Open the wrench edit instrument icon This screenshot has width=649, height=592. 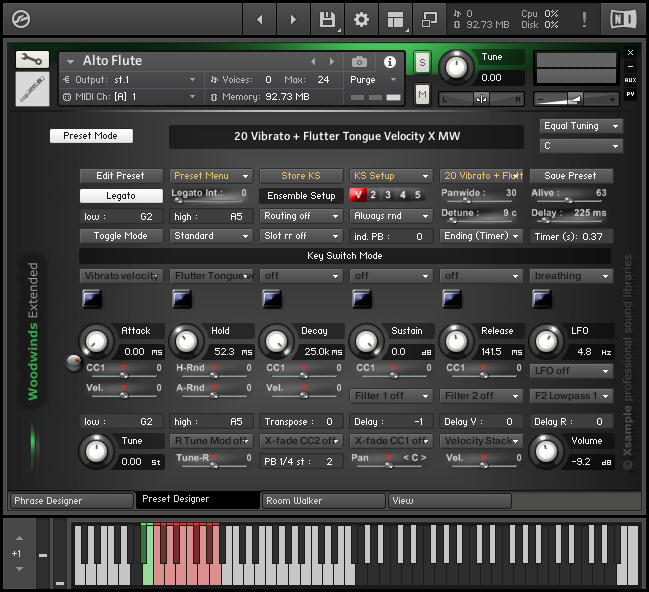click(32, 60)
